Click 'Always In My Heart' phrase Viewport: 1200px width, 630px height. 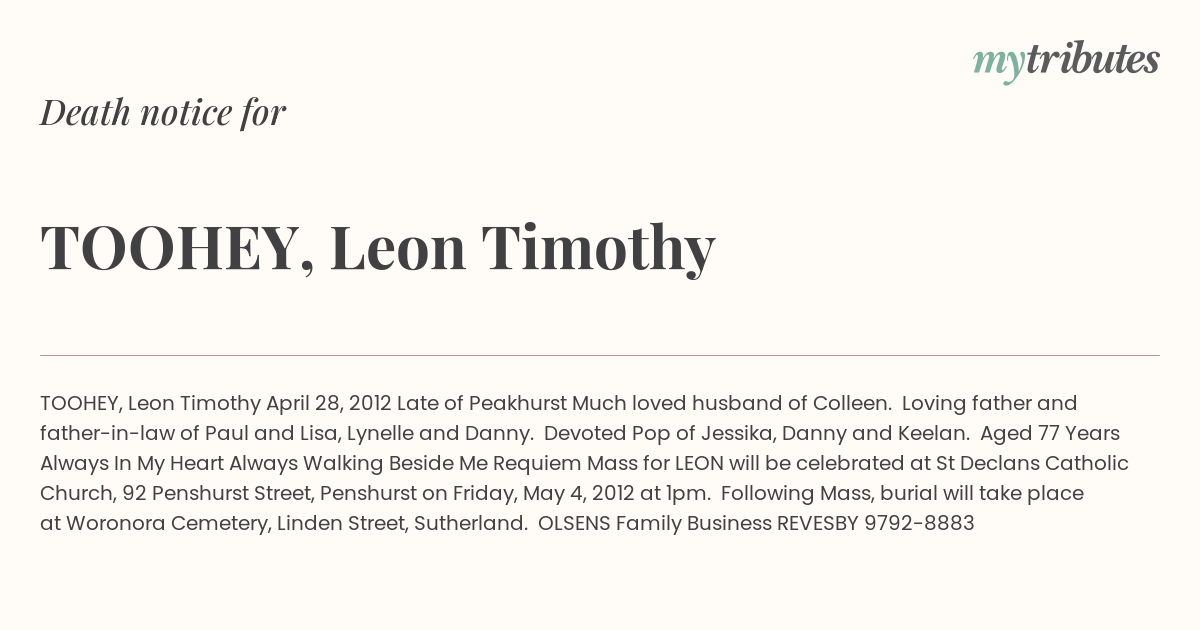tap(132, 463)
